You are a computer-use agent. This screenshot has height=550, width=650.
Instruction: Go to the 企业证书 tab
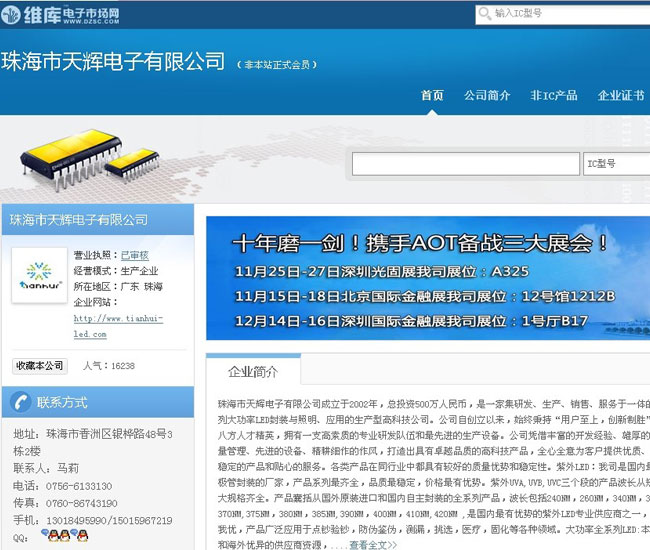620,96
